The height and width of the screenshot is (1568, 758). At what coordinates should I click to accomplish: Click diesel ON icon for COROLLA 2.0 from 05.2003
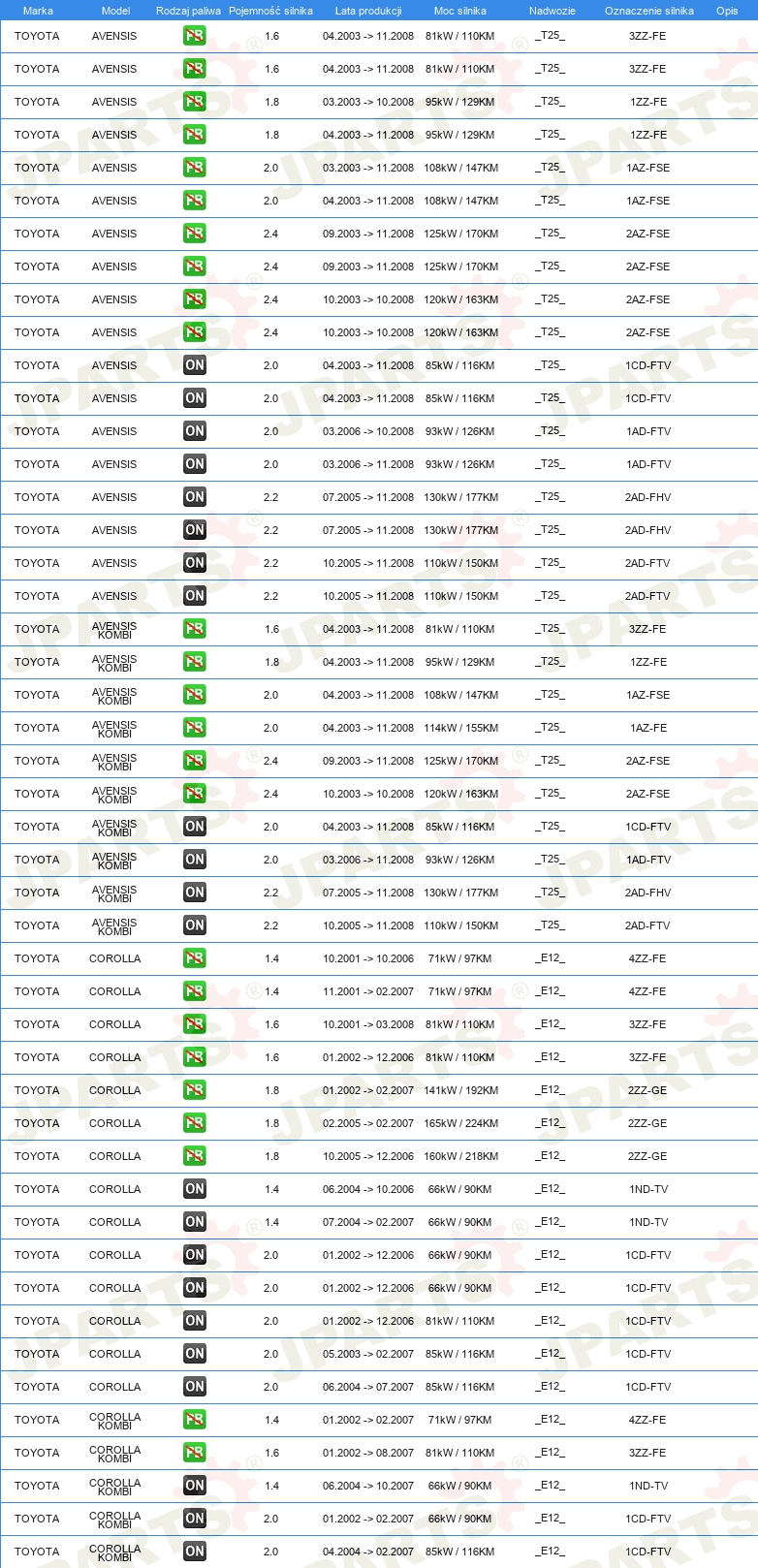point(195,1354)
